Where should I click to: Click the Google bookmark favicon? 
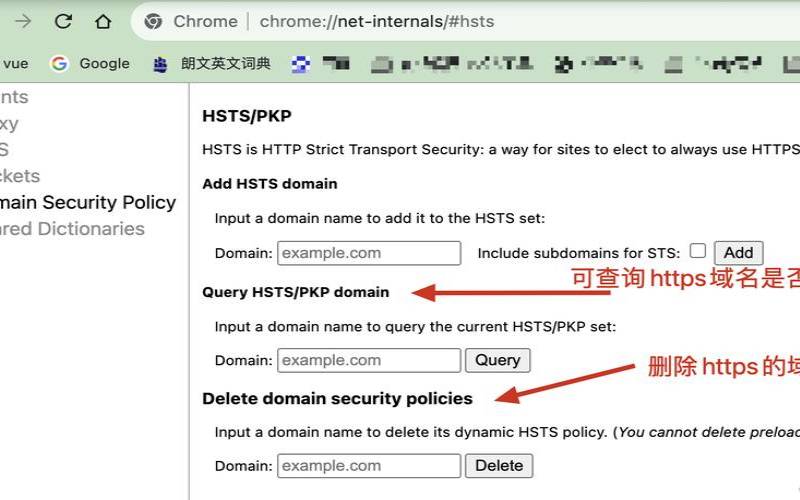coord(59,64)
